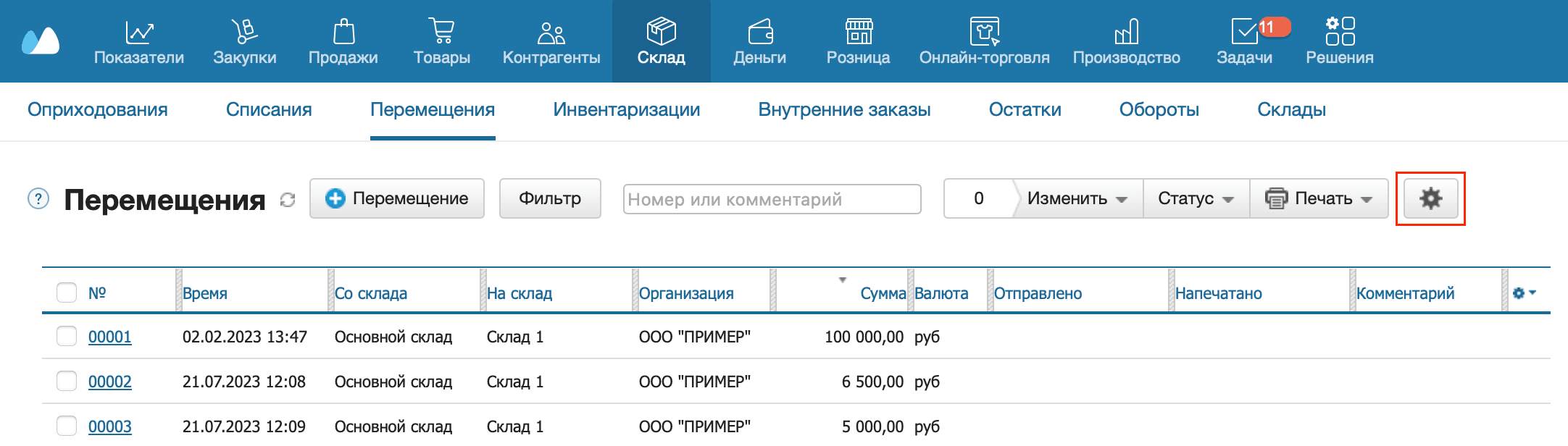Viewport: 1568px width, 446px height.
Task: Toggle the sort arrow on Сумма column
Action: click(842, 279)
